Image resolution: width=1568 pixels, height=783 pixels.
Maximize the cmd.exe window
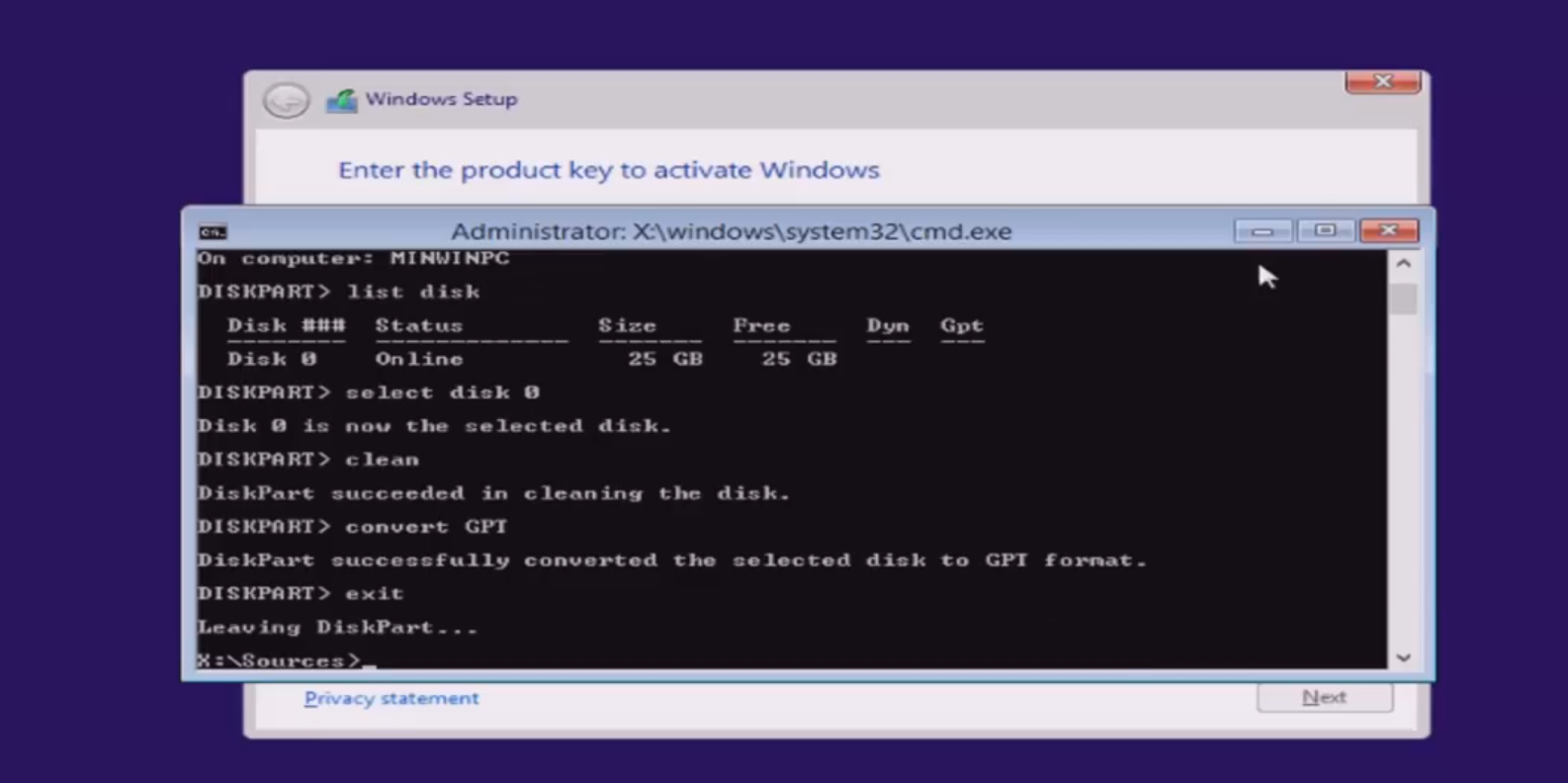(1325, 231)
